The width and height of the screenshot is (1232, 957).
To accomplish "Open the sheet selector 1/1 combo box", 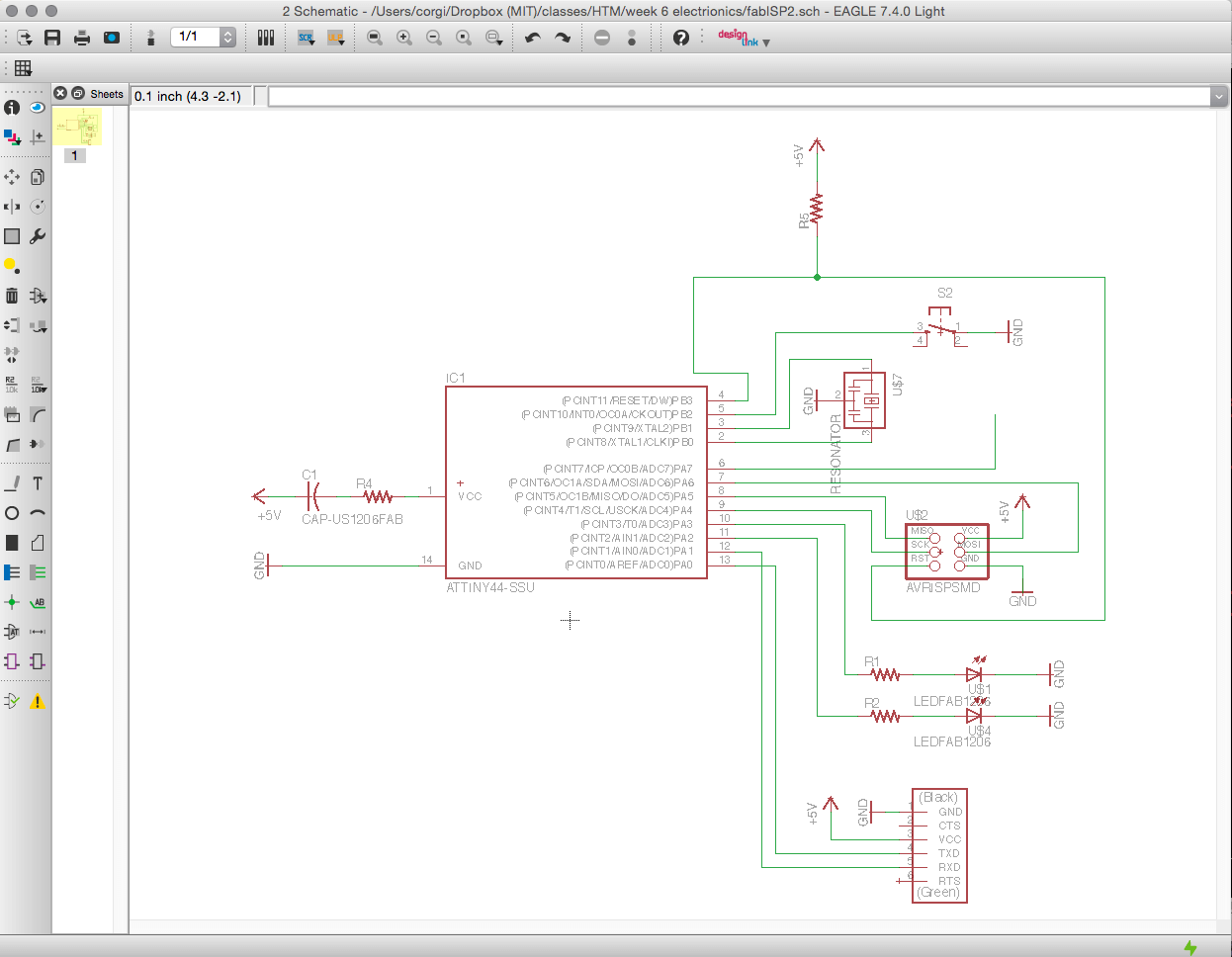I will tap(203, 37).
